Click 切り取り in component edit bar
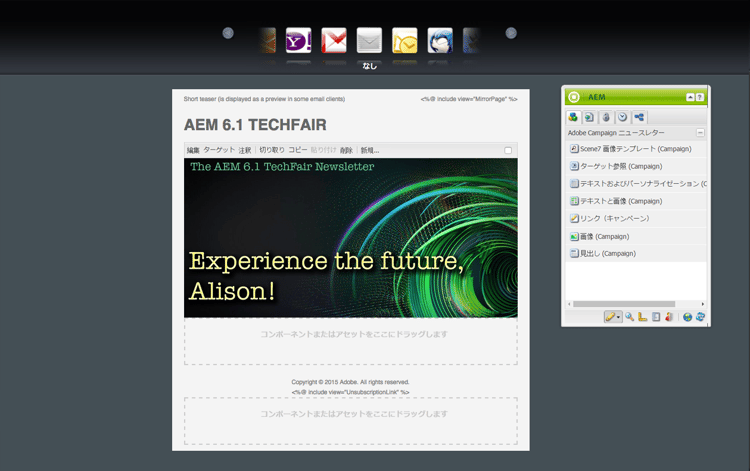 click(272, 150)
